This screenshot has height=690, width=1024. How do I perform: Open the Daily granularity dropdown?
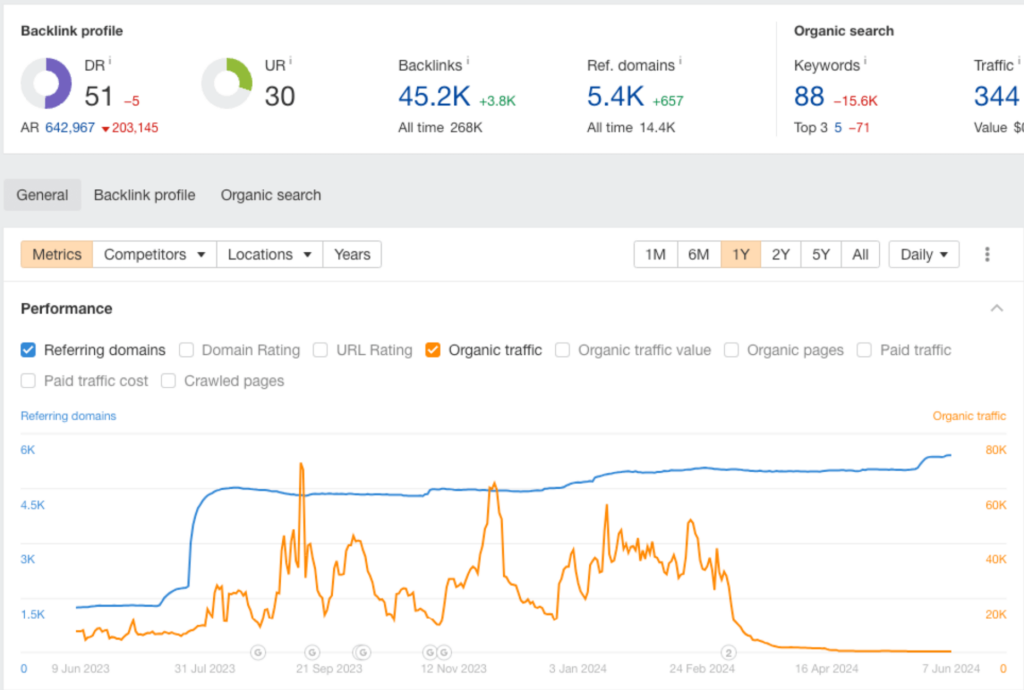click(923, 254)
